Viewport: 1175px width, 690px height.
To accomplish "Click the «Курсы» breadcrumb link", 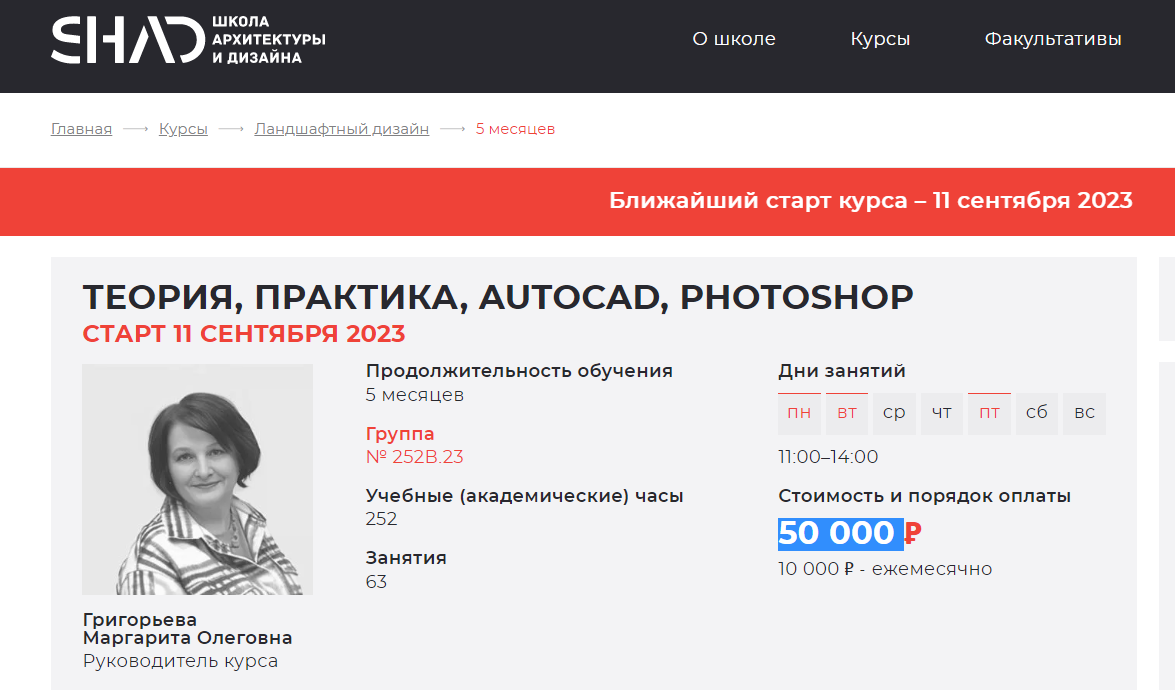I will pos(183,129).
